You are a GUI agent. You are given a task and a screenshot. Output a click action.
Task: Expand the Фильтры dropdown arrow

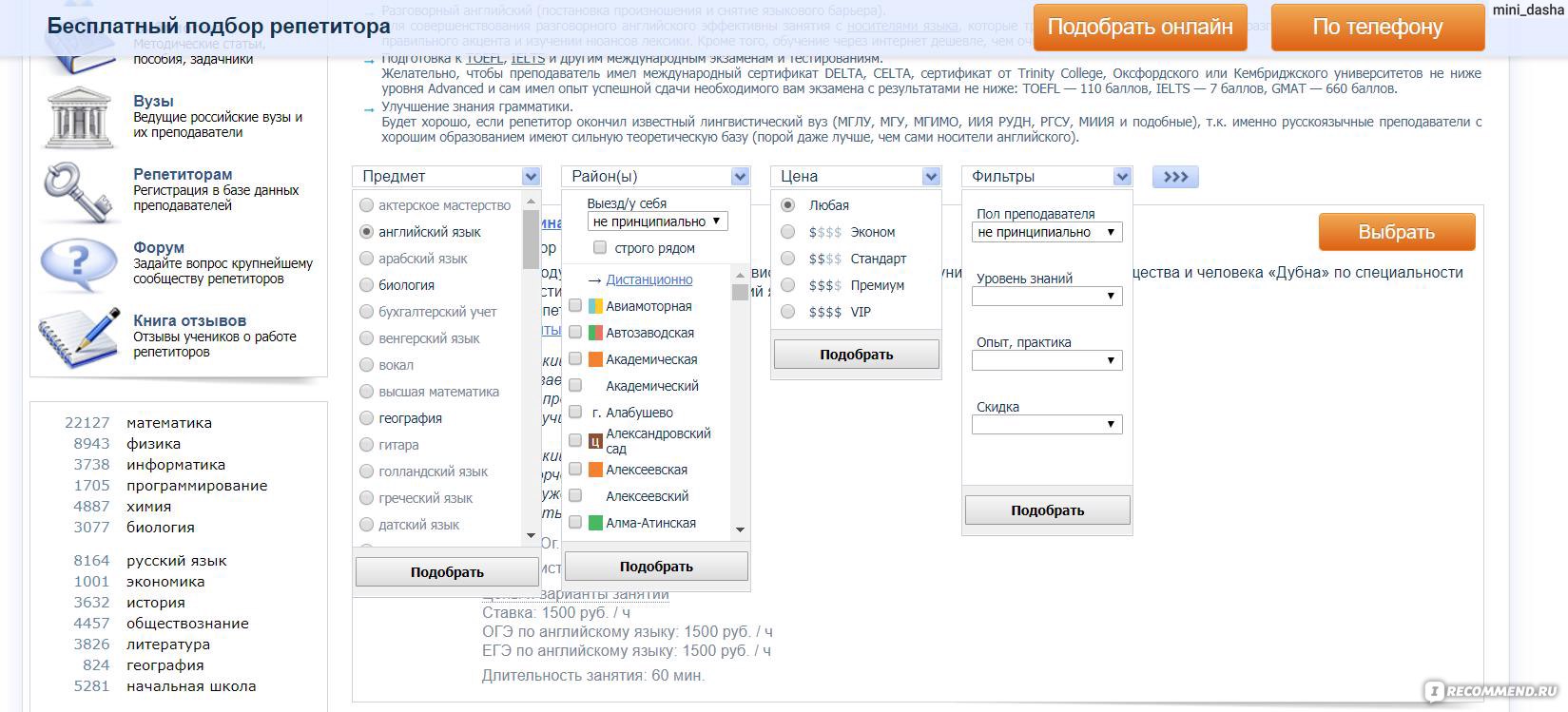(x=1122, y=177)
